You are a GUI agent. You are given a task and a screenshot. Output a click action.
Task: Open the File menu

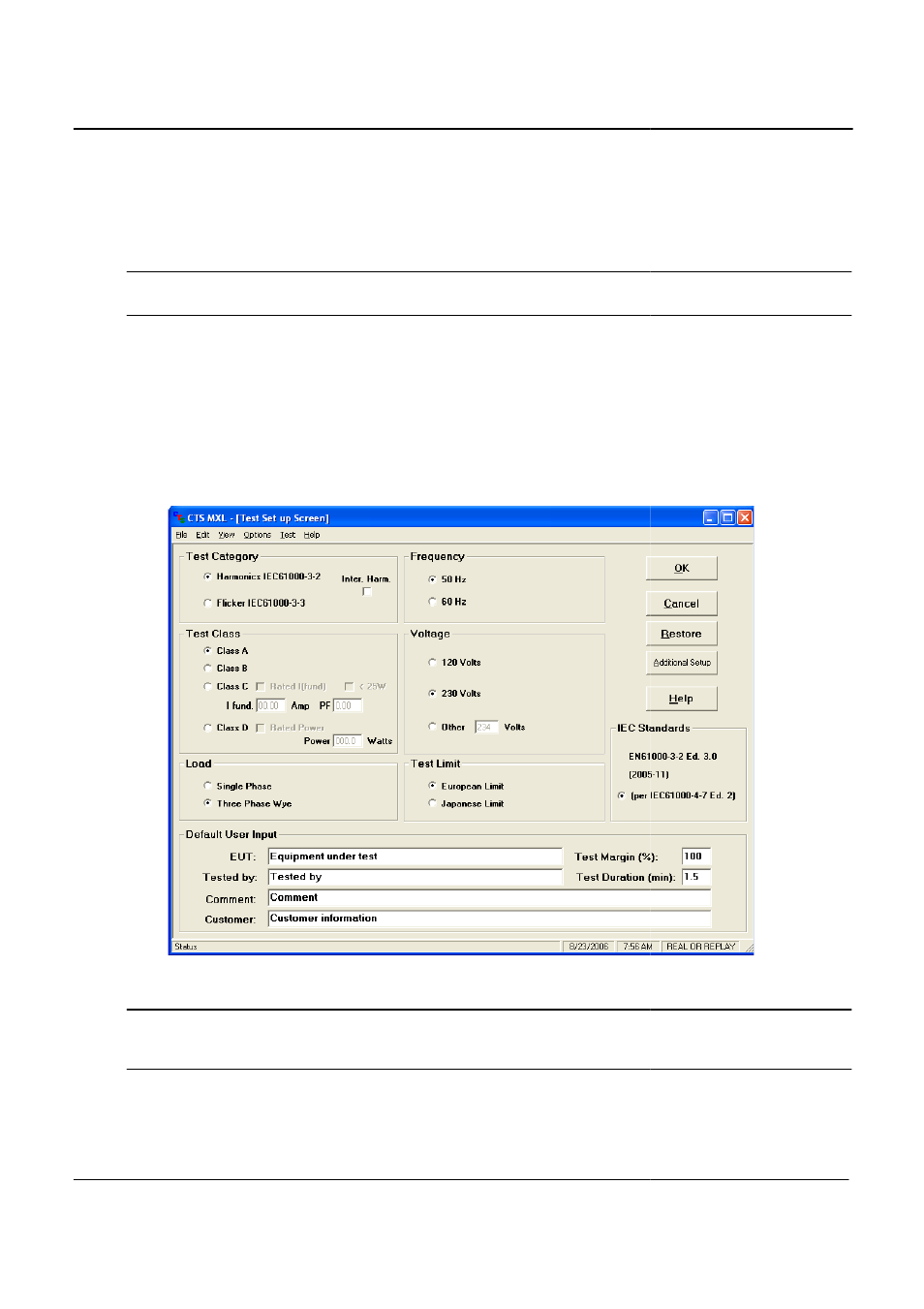[x=181, y=535]
